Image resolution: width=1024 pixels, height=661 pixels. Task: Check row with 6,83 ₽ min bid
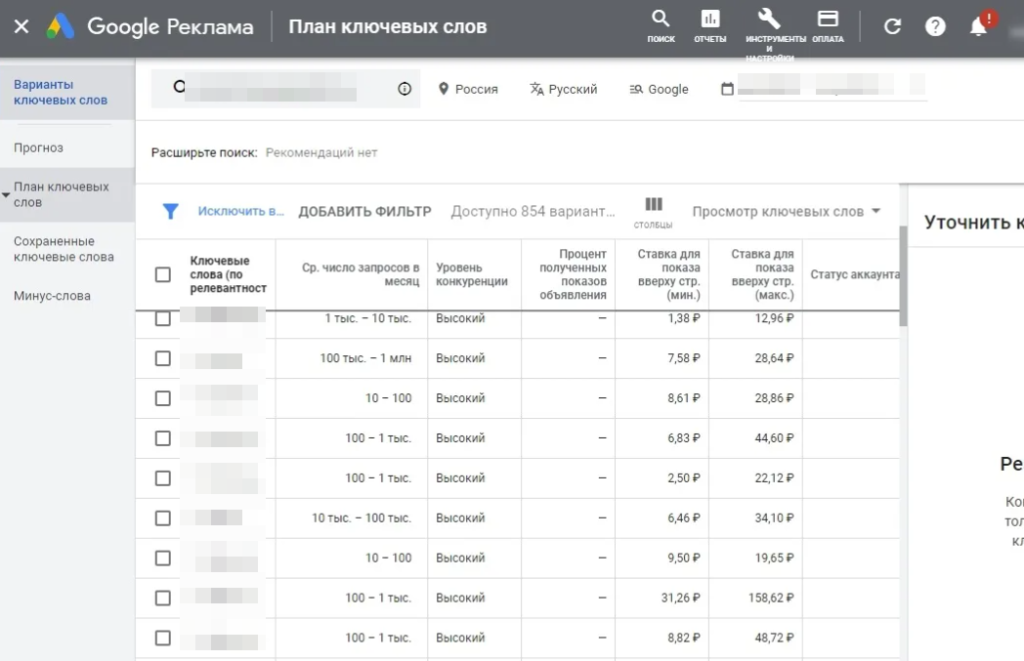[x=163, y=438]
